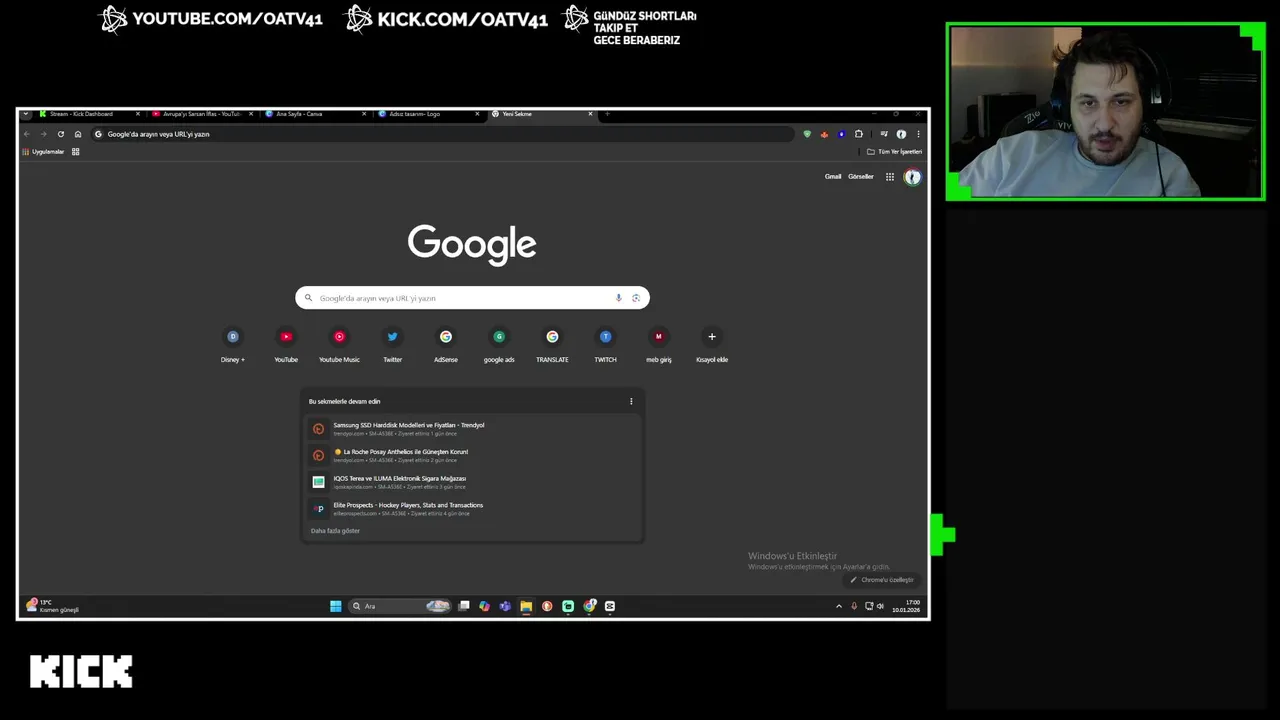Show hidden system tray icons

[839, 606]
